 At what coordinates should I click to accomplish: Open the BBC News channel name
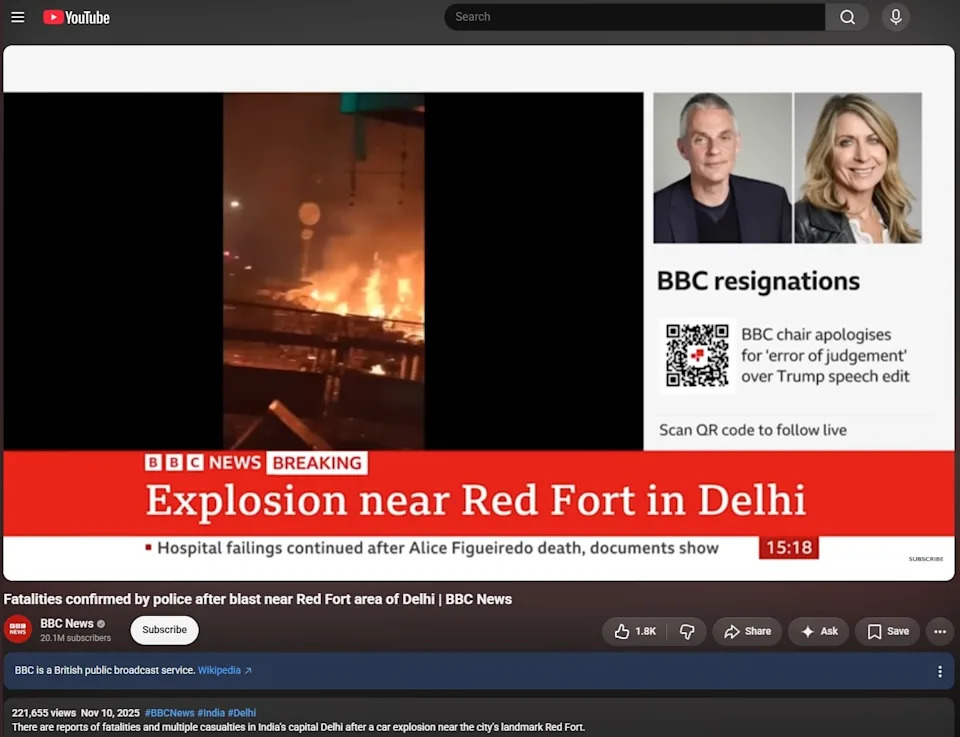[67, 623]
